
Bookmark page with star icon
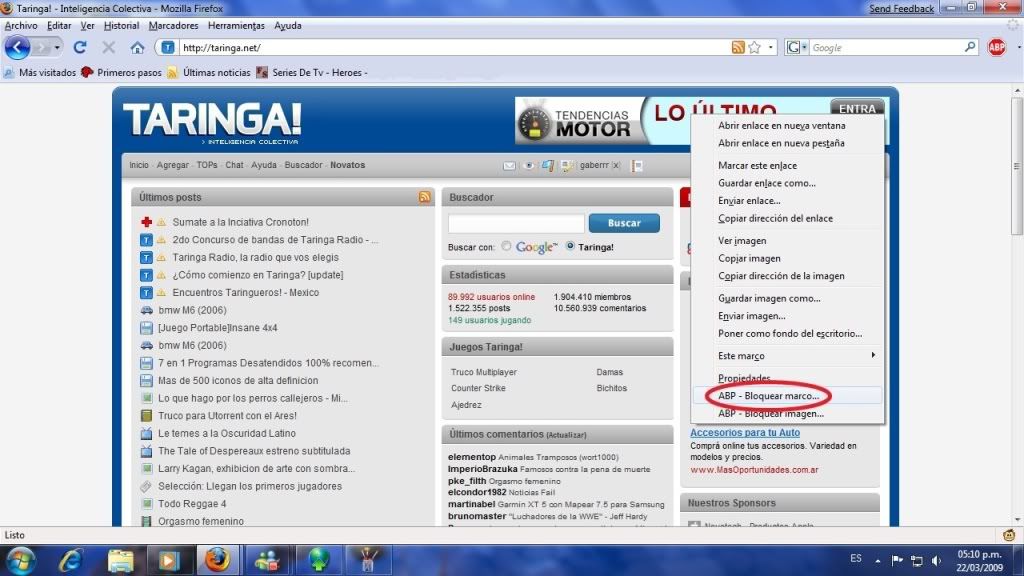click(x=754, y=48)
